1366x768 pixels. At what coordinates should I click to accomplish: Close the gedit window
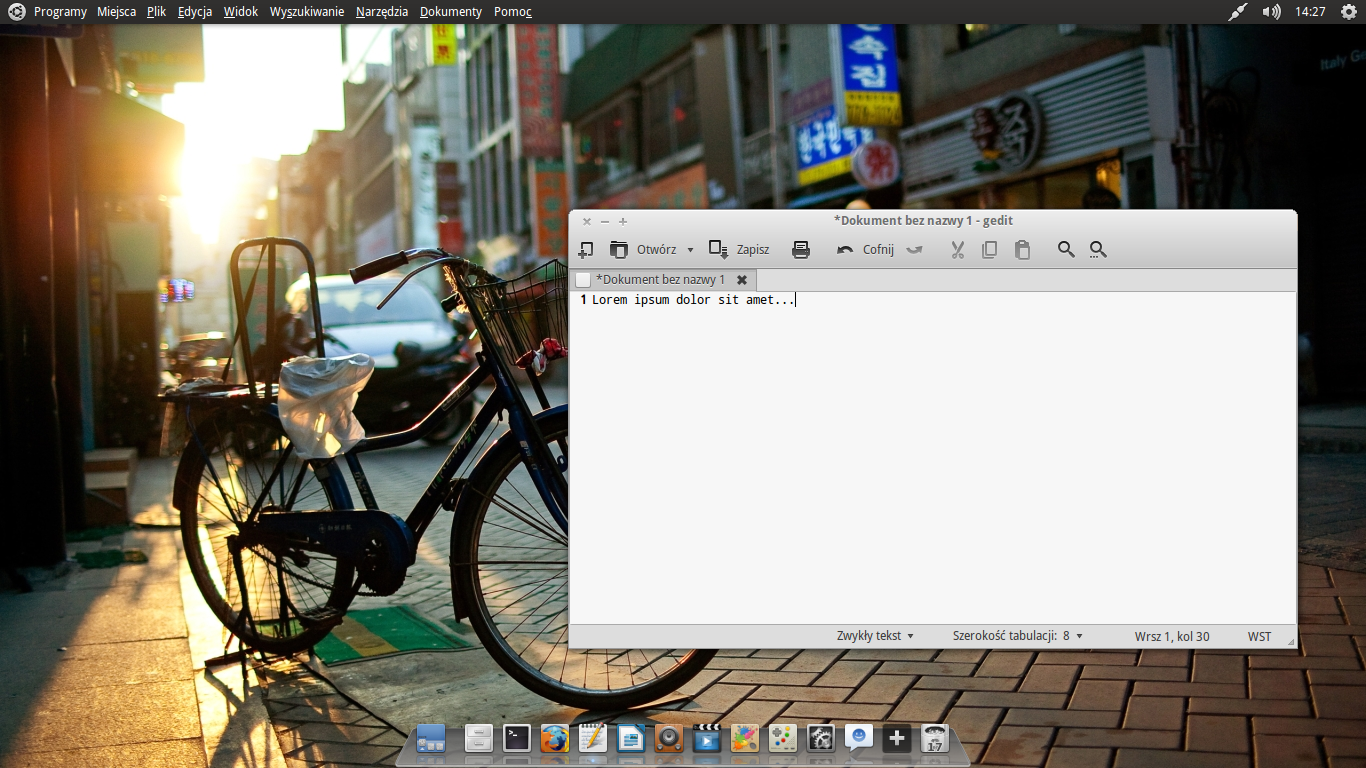click(x=587, y=222)
